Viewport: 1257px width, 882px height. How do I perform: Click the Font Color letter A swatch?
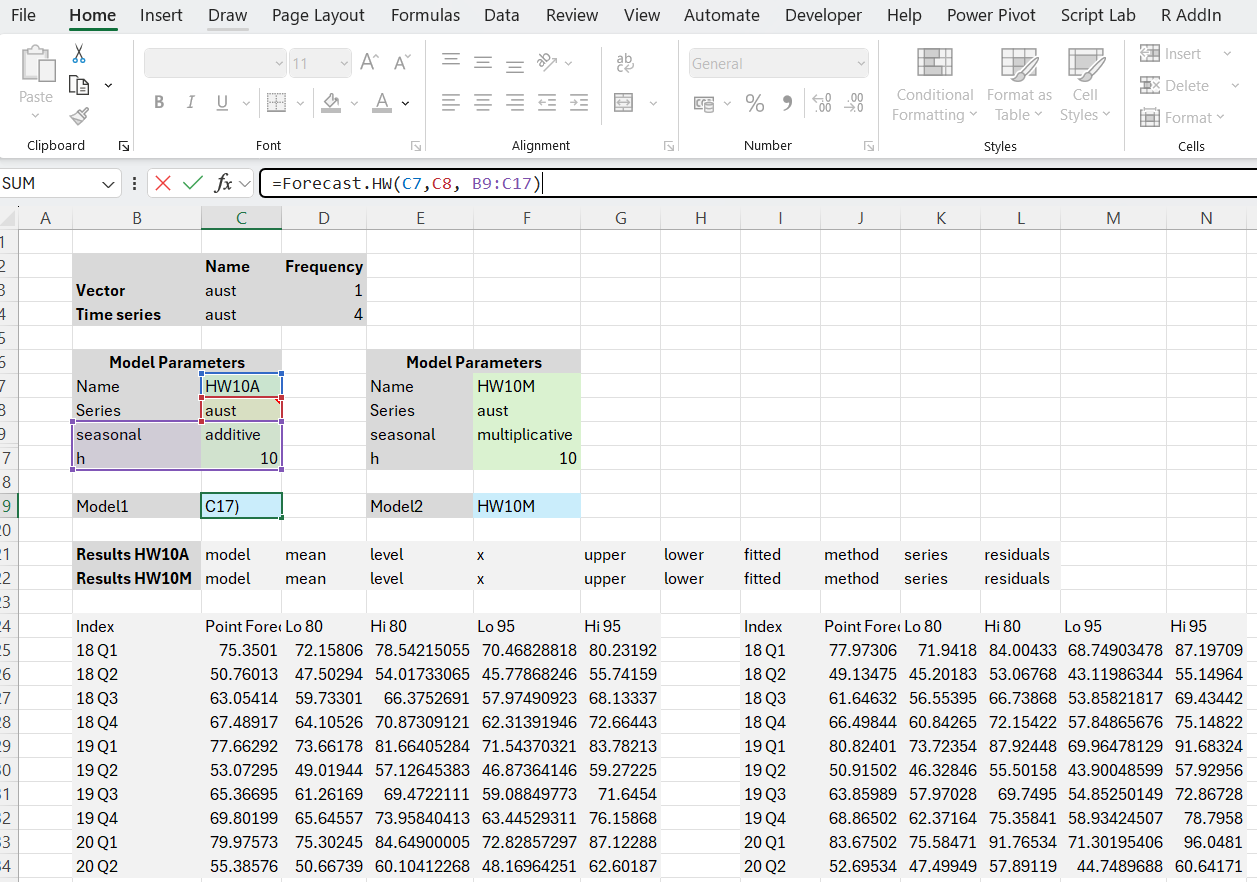382,103
